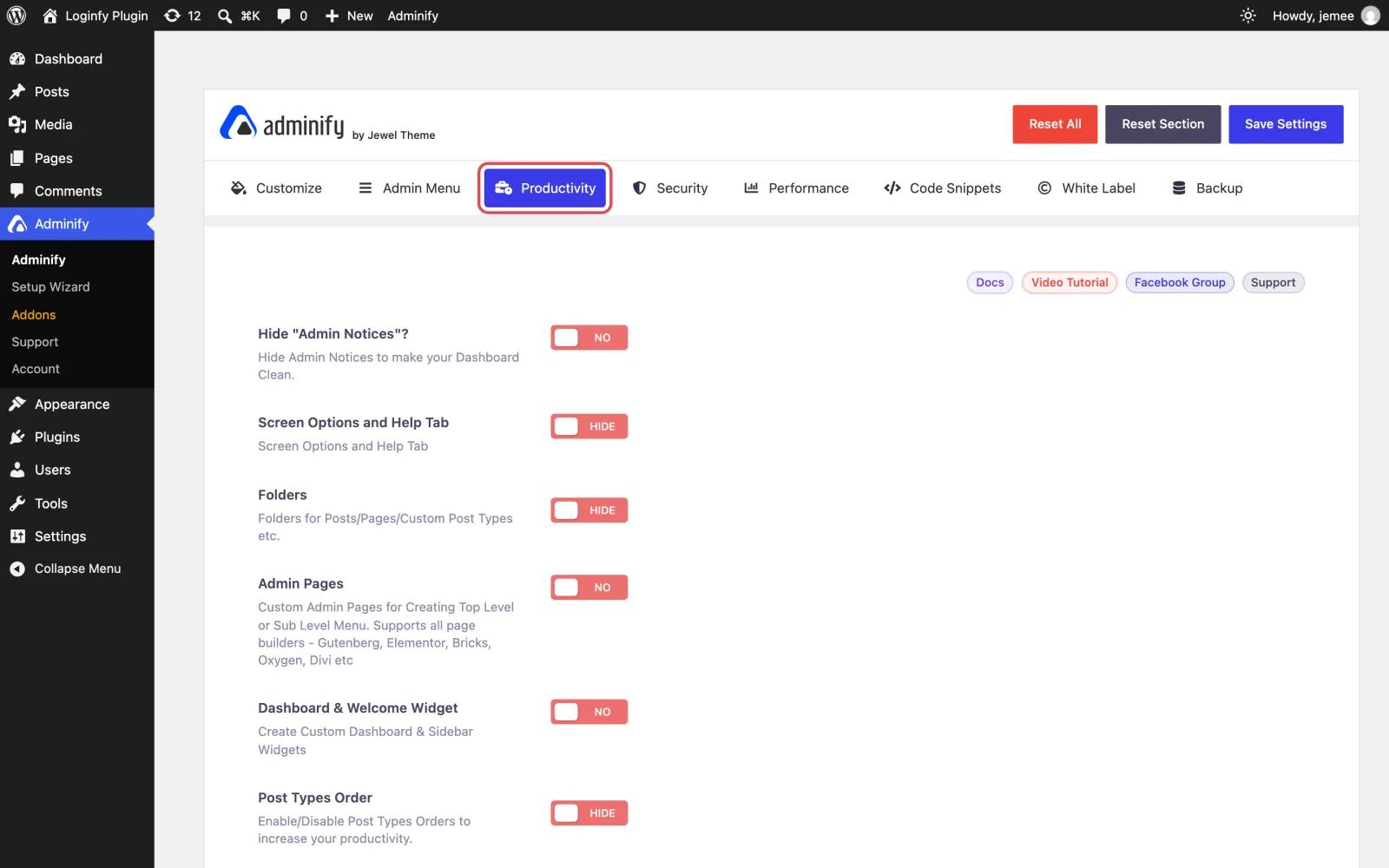Open the Performance tab

click(x=796, y=188)
